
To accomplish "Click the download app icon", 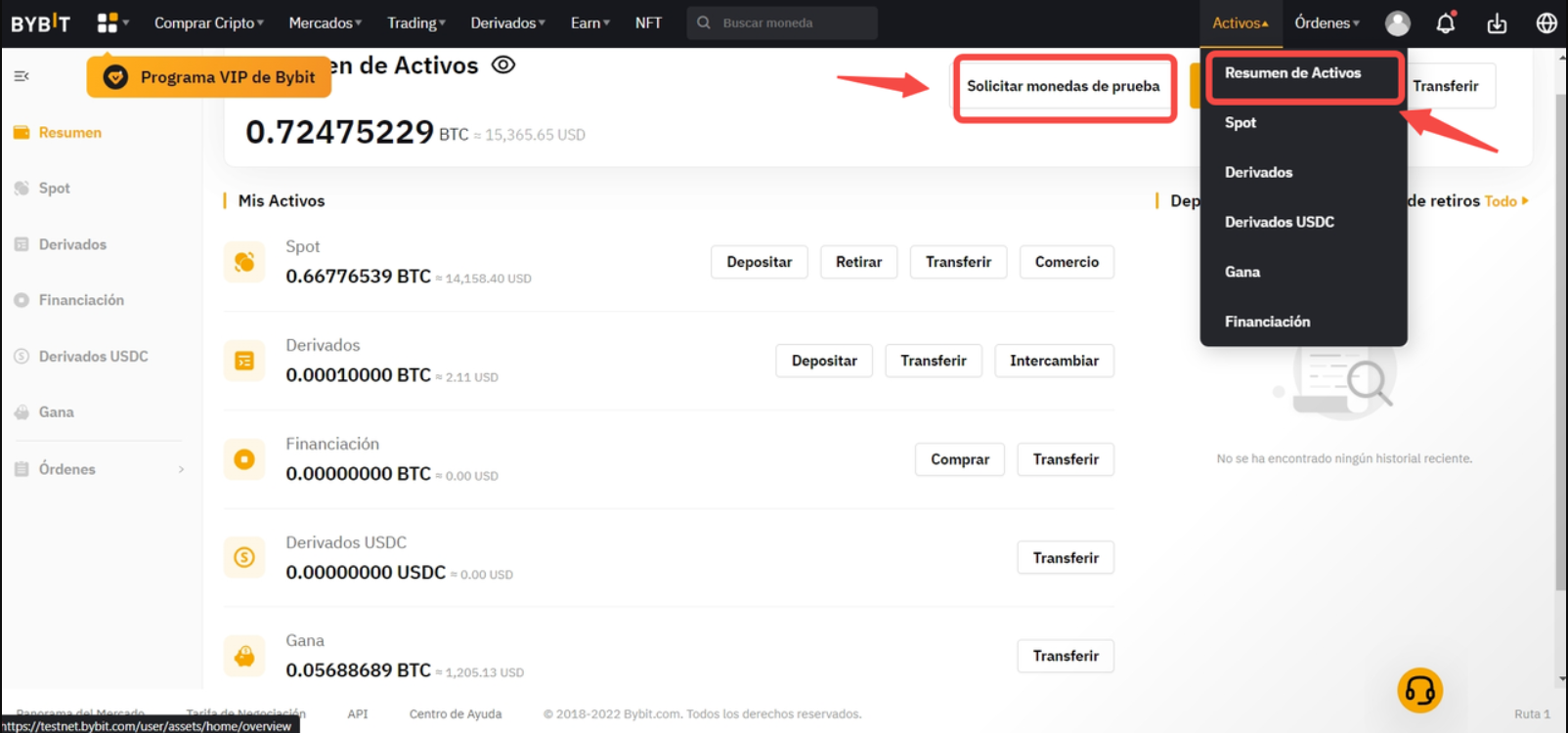I will pos(1497,23).
